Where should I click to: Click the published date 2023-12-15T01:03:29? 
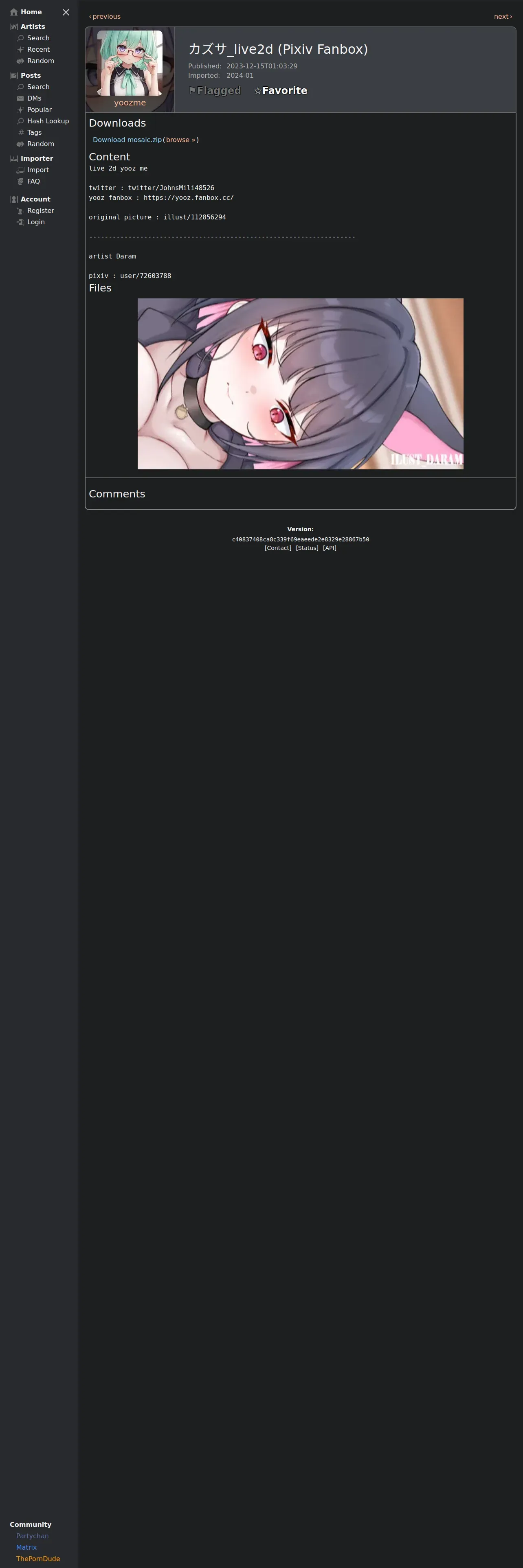262,66
